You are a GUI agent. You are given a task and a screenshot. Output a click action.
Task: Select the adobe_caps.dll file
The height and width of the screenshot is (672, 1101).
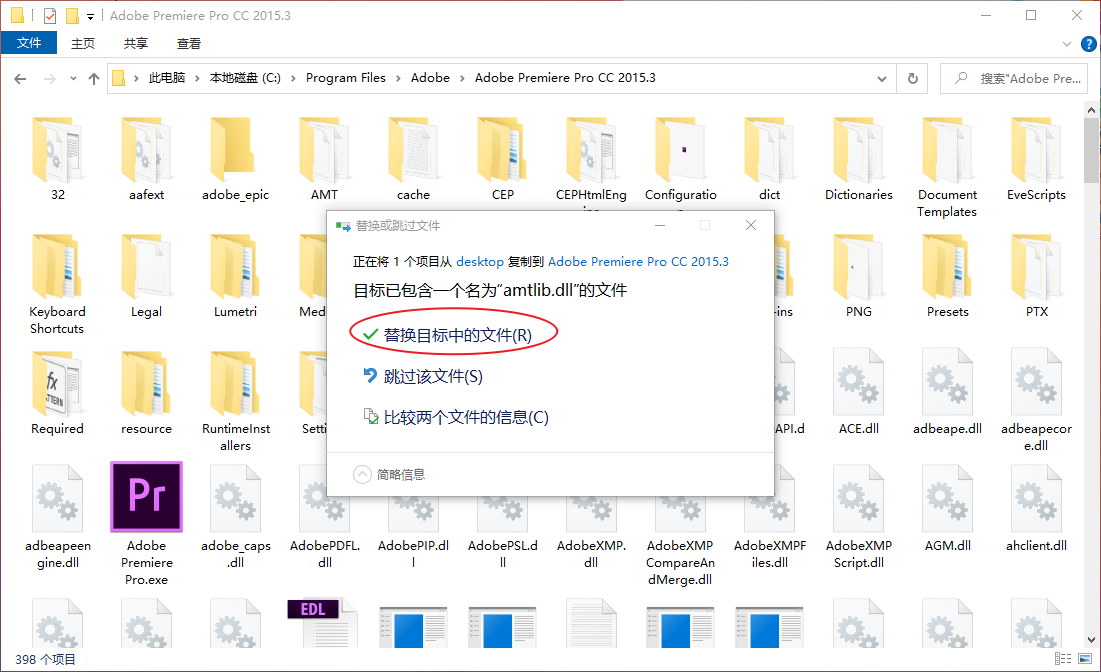pos(235,499)
